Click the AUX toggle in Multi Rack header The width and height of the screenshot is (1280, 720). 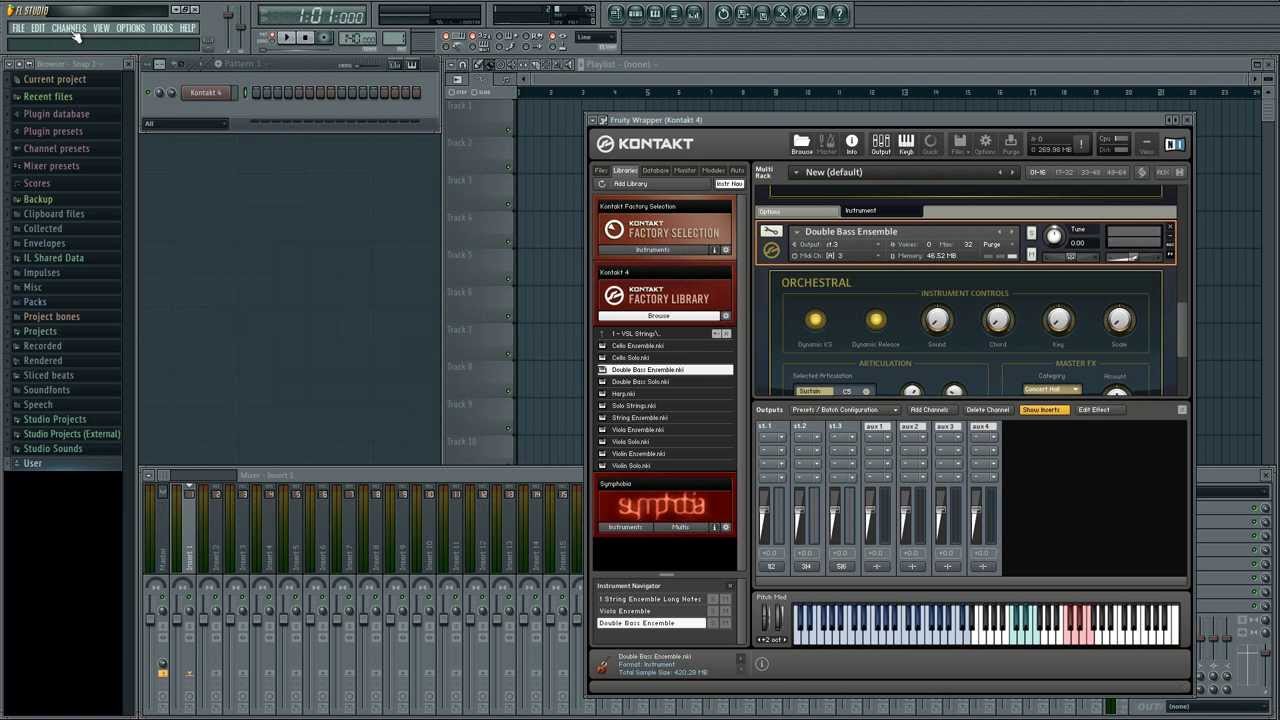point(1163,172)
